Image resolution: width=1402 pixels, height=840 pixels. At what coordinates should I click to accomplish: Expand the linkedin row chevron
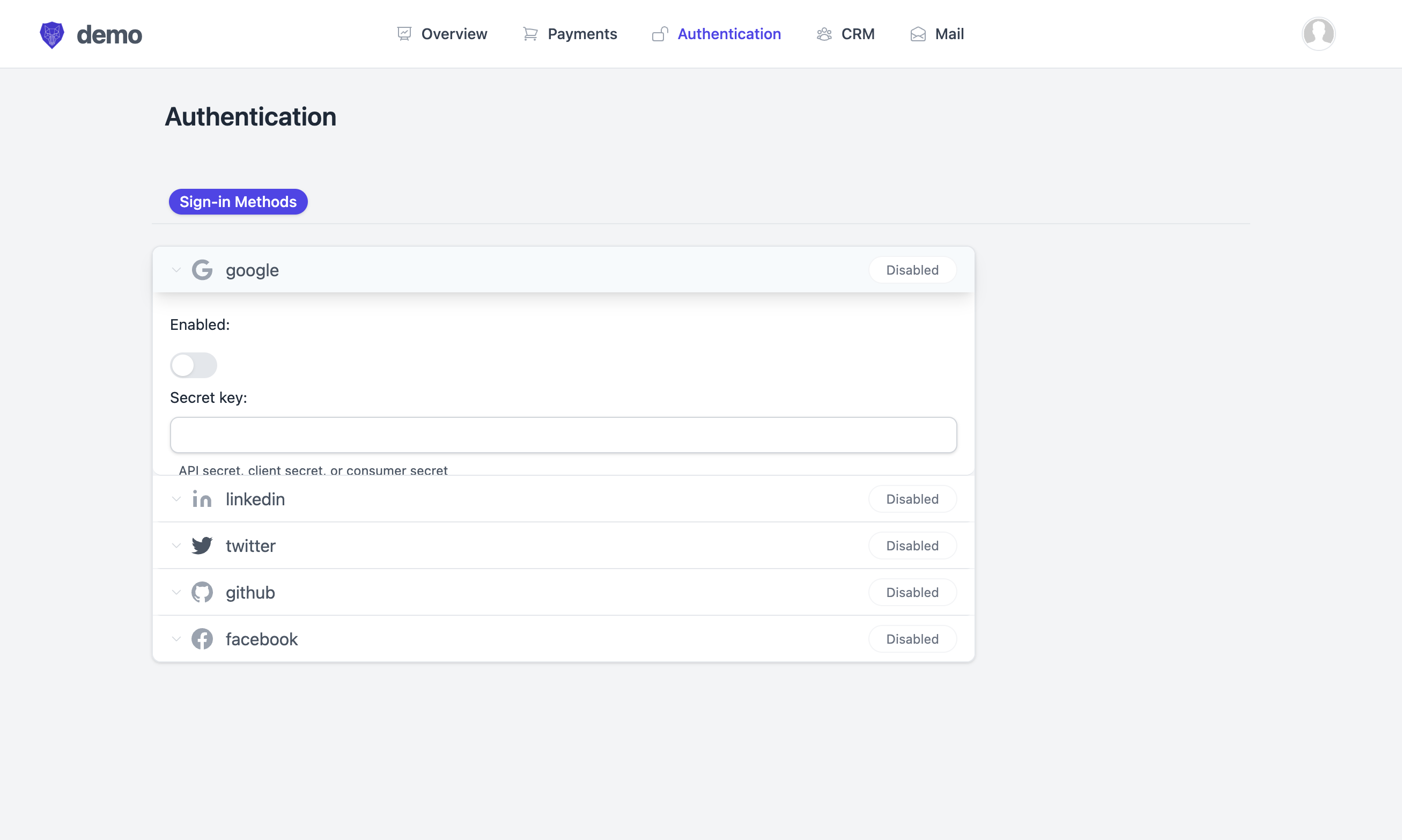tap(176, 499)
